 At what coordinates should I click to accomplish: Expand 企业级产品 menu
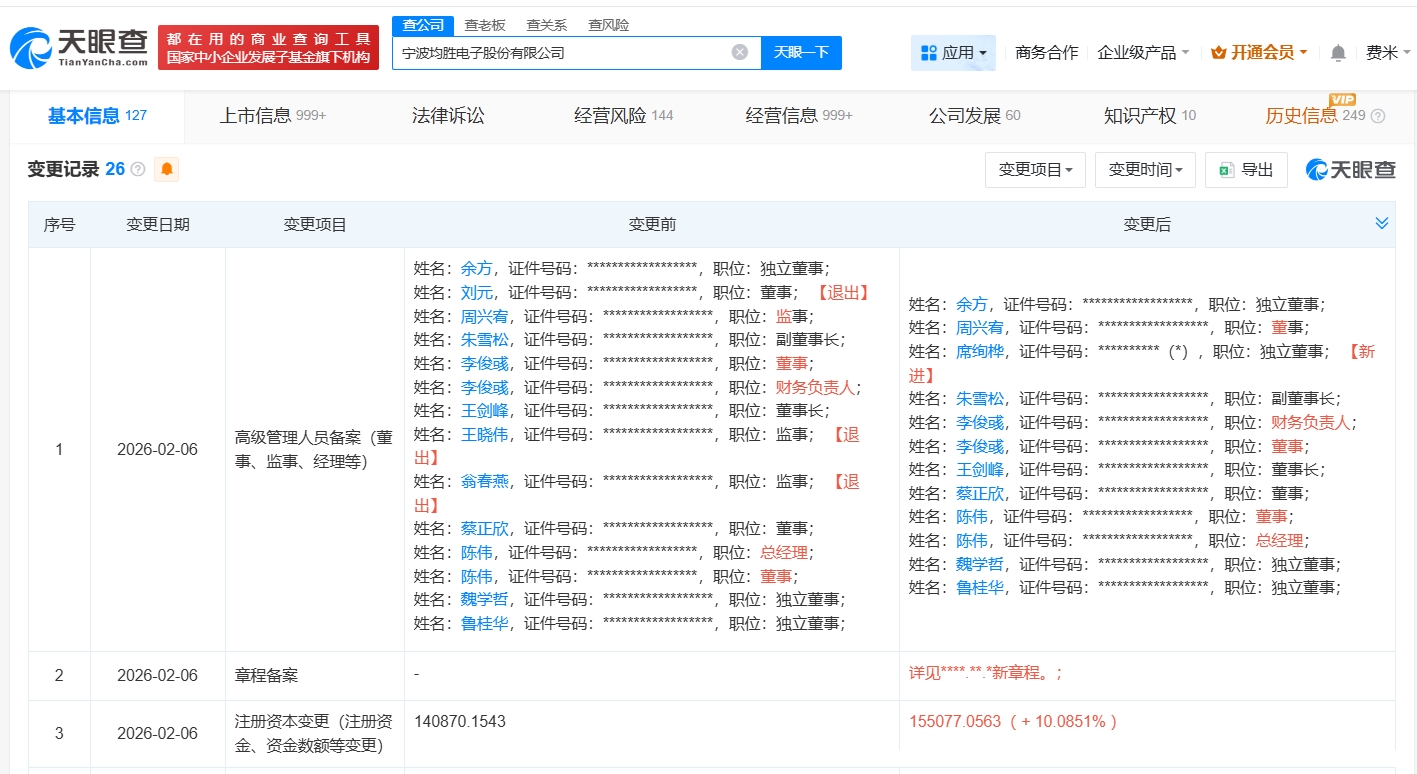[1143, 53]
